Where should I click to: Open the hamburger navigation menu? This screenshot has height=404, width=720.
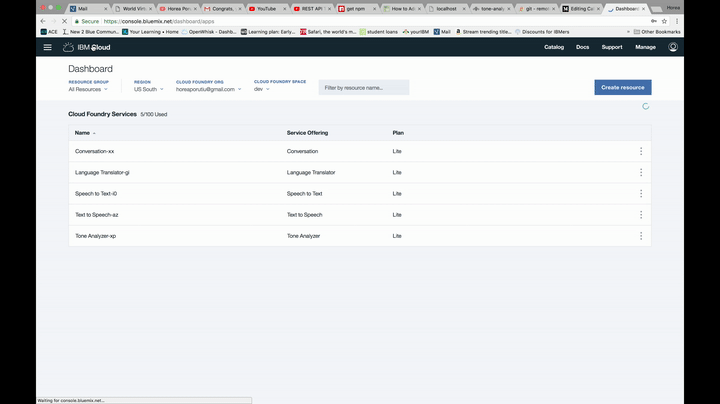point(47,47)
